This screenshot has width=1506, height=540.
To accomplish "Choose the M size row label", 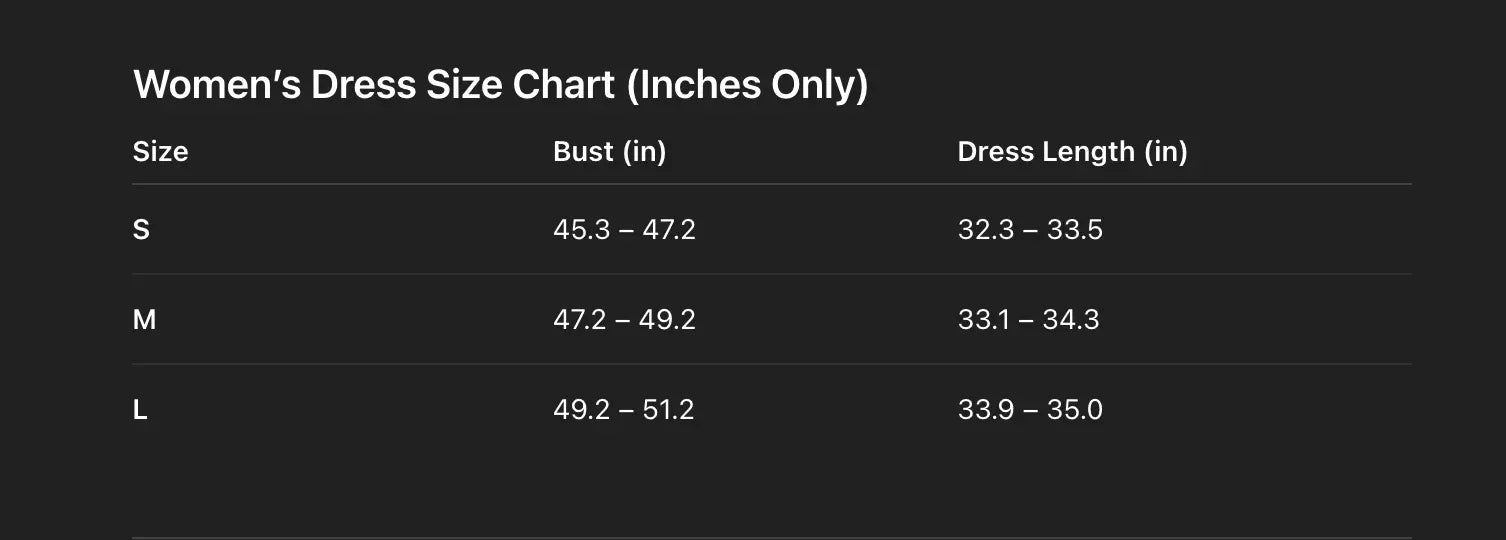I will (x=144, y=320).
